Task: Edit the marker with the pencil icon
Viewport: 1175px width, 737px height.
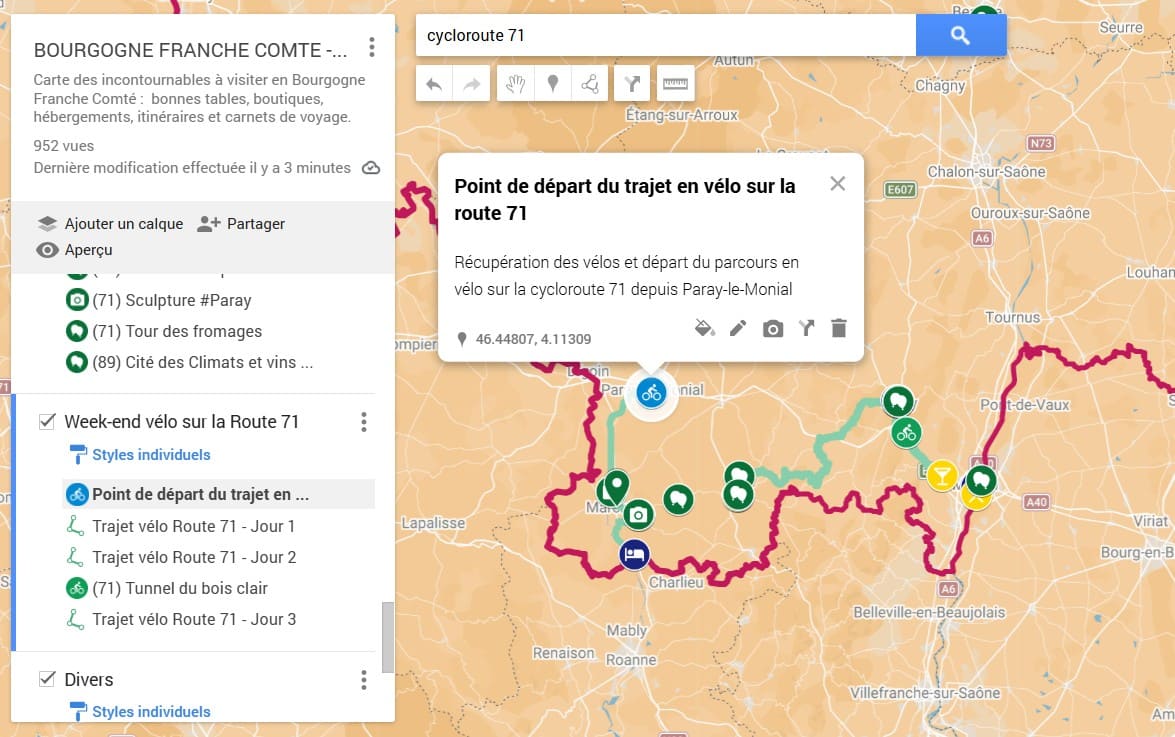Action: coord(738,327)
